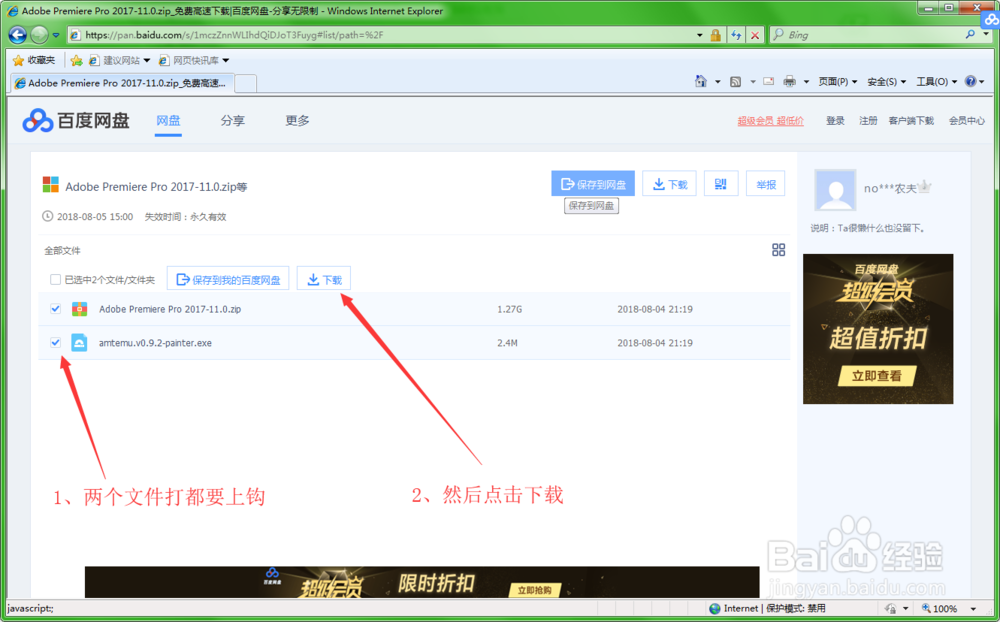Click the 举报 report button
Screen dimensions: 1000x622
coord(766,184)
